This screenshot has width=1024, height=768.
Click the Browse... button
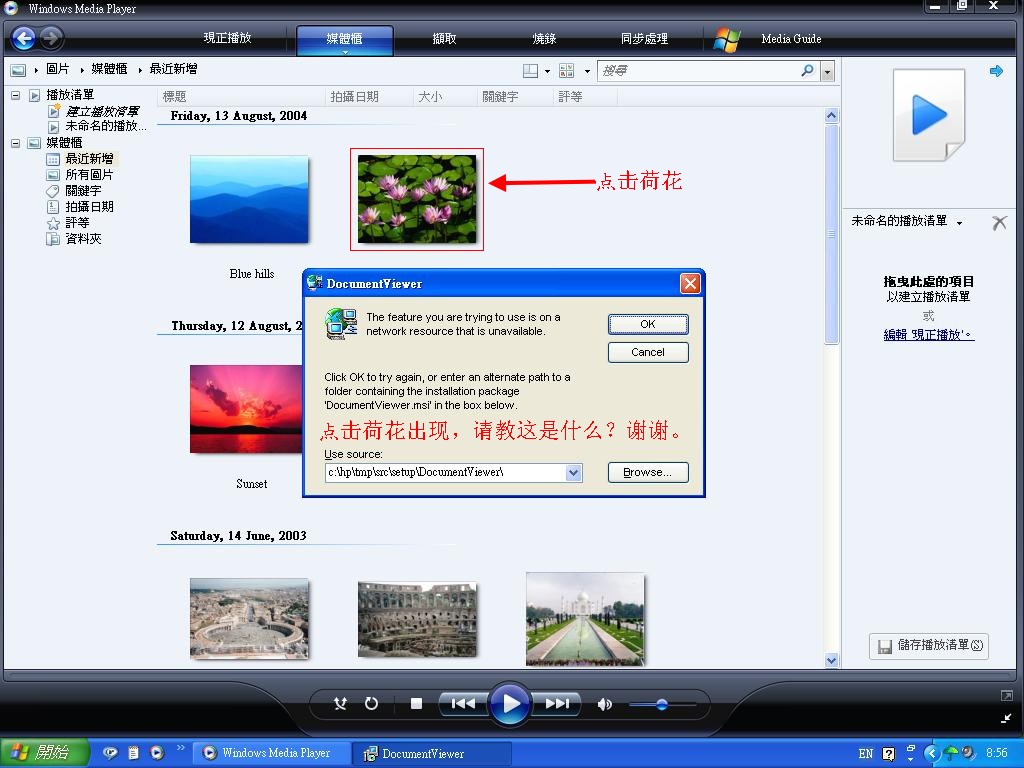coord(647,473)
